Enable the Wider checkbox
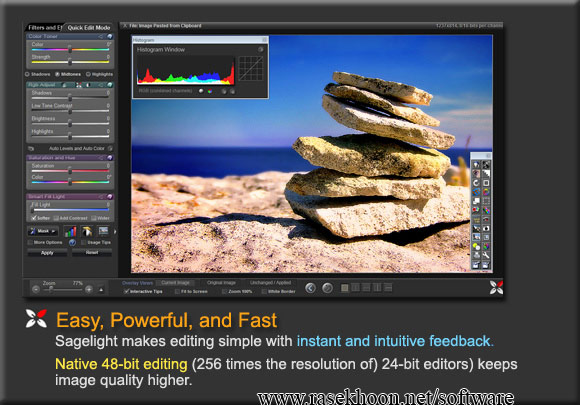 click(94, 218)
